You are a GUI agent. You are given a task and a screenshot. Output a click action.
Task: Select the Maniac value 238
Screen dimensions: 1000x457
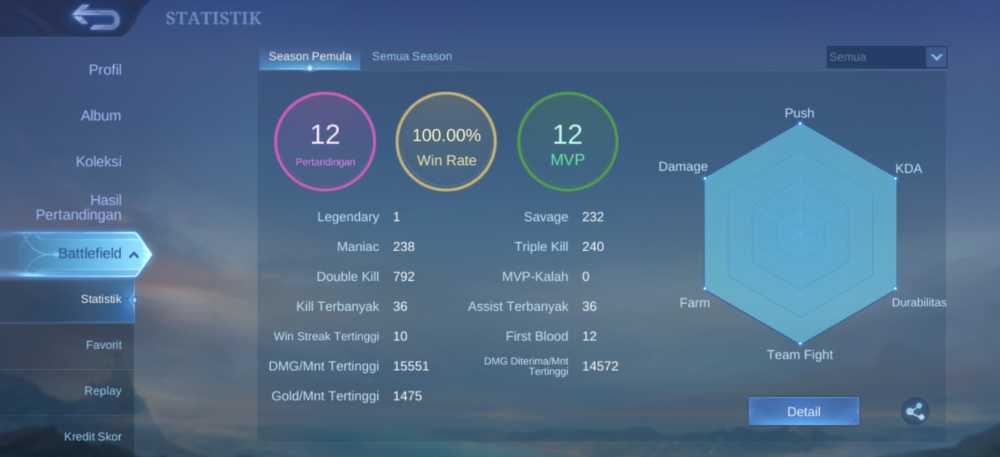click(x=404, y=247)
